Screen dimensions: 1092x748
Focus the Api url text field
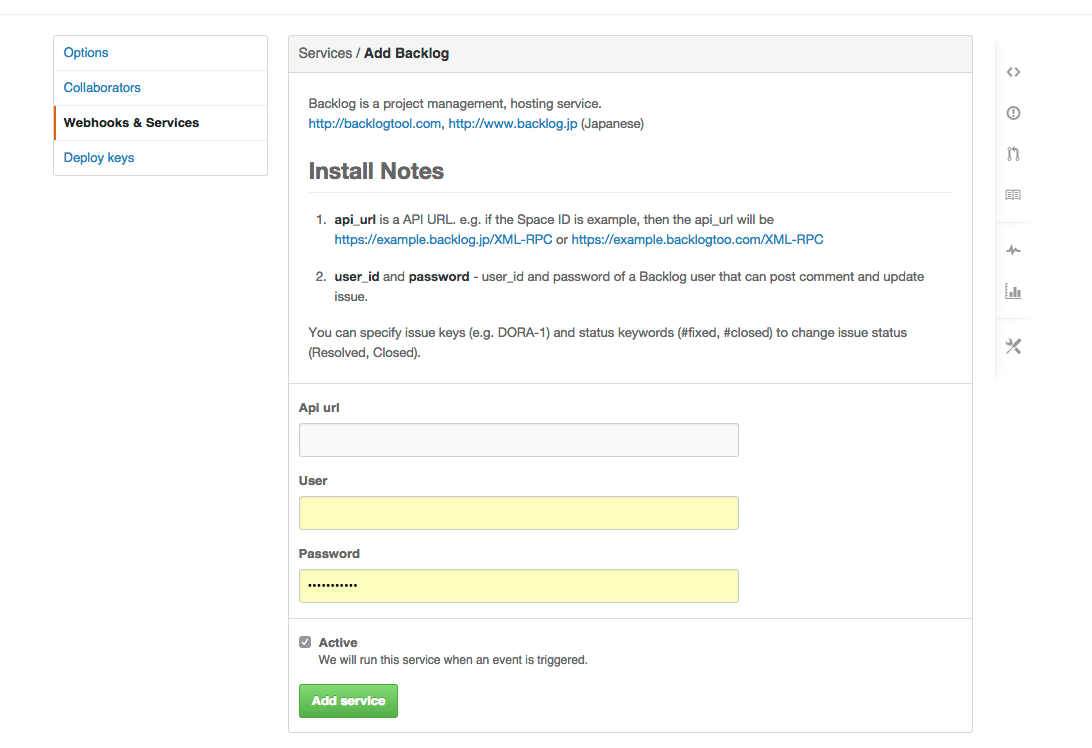[x=518, y=440]
